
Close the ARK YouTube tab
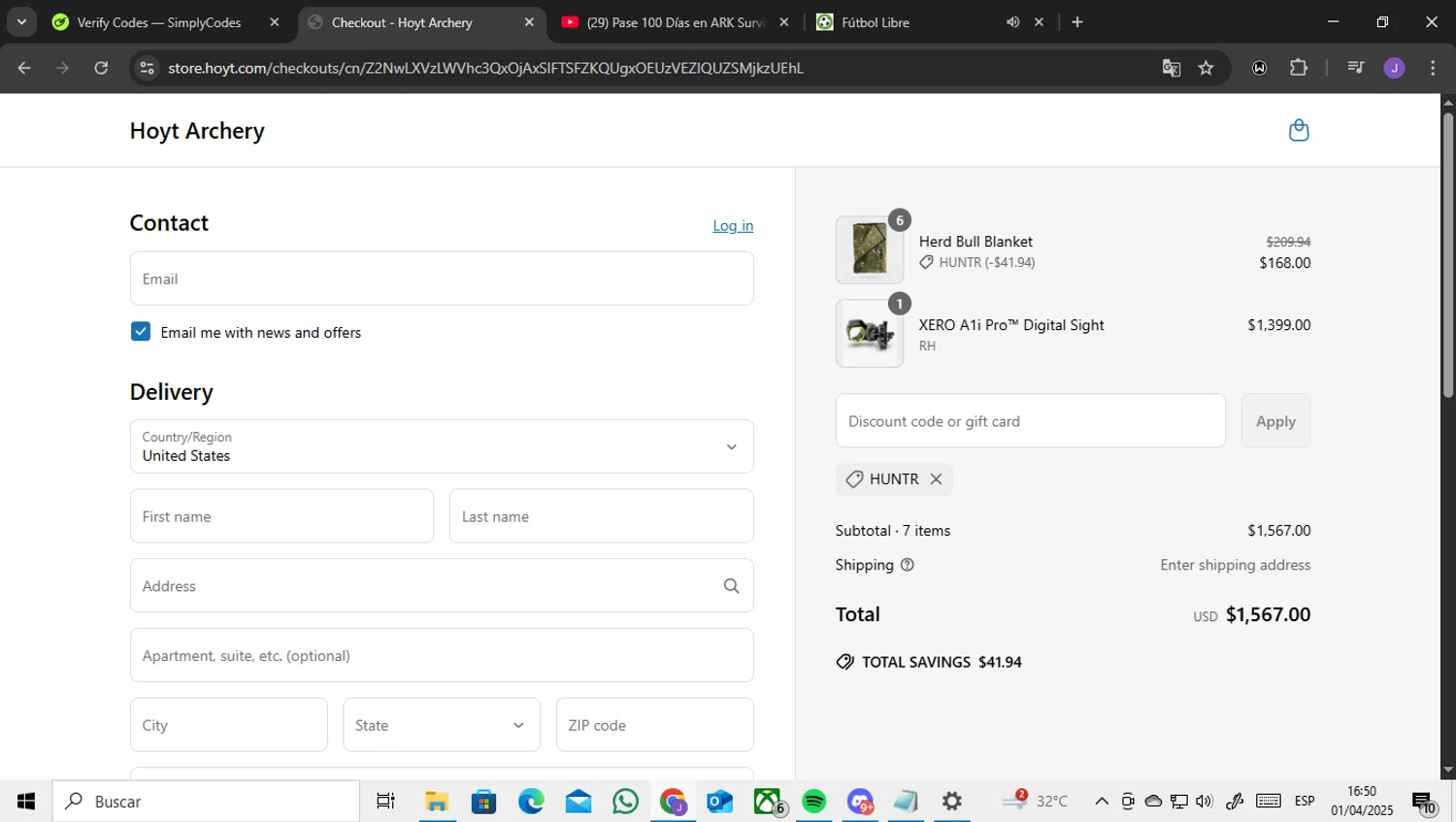[784, 22]
